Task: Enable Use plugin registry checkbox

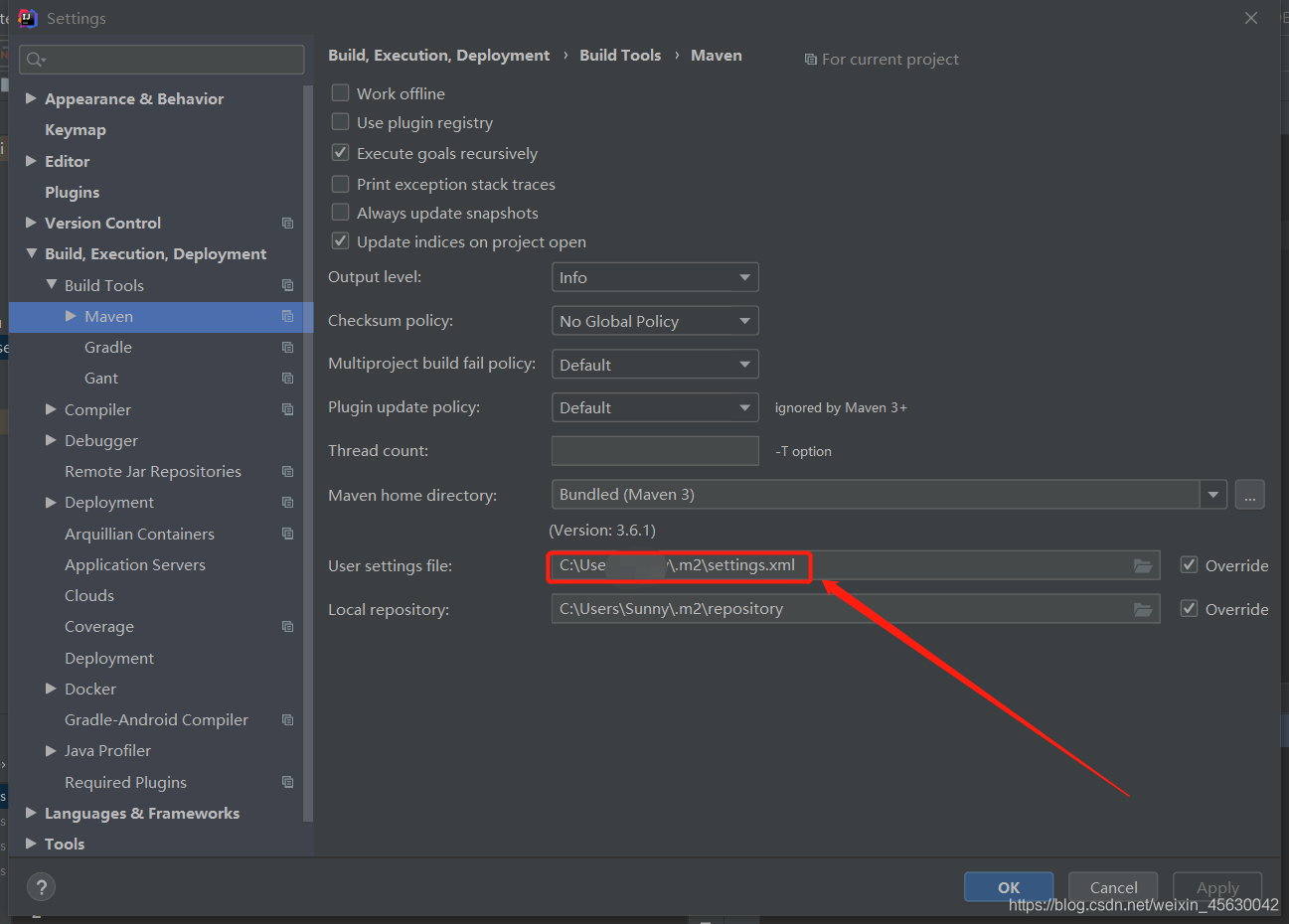Action: click(x=340, y=122)
